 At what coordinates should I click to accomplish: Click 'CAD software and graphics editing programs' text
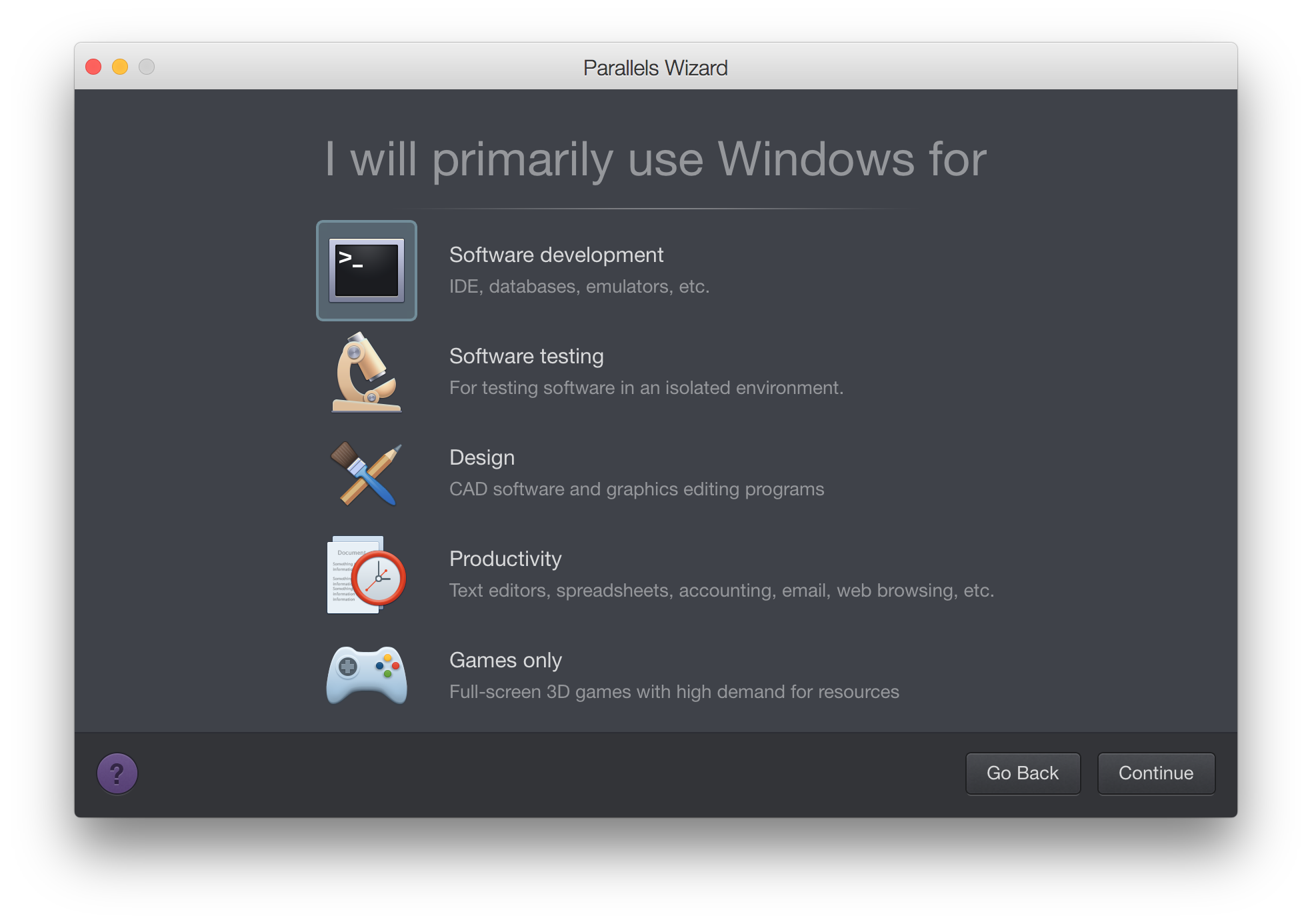coord(637,489)
